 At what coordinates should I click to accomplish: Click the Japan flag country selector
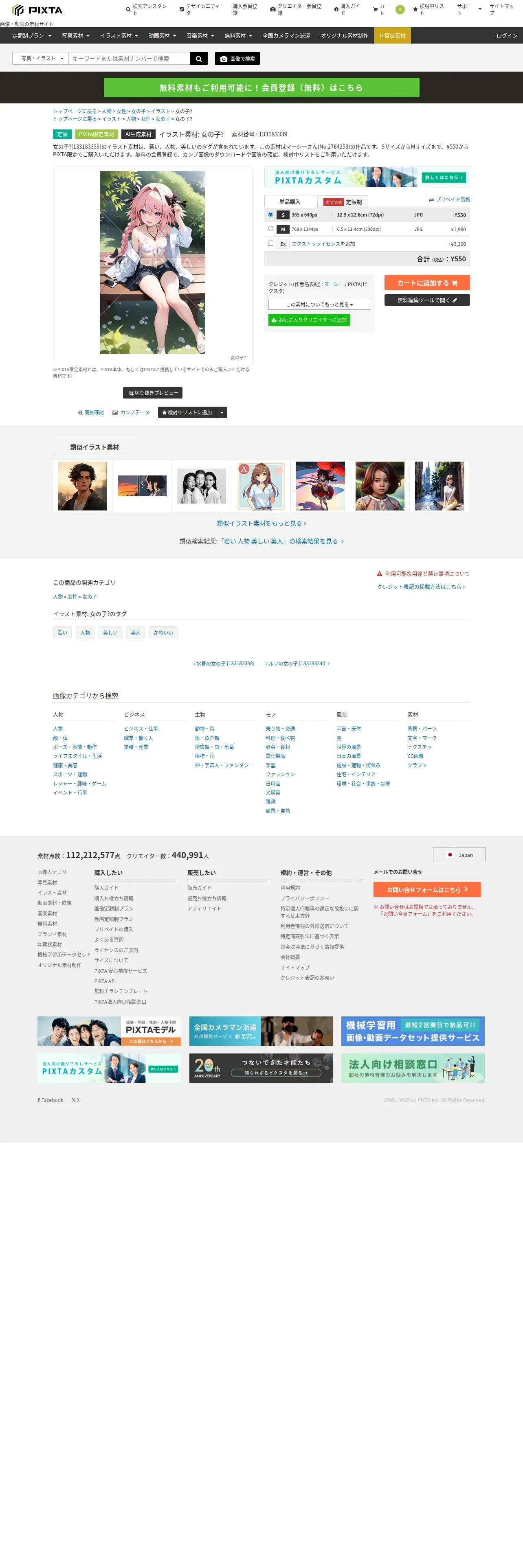click(459, 855)
